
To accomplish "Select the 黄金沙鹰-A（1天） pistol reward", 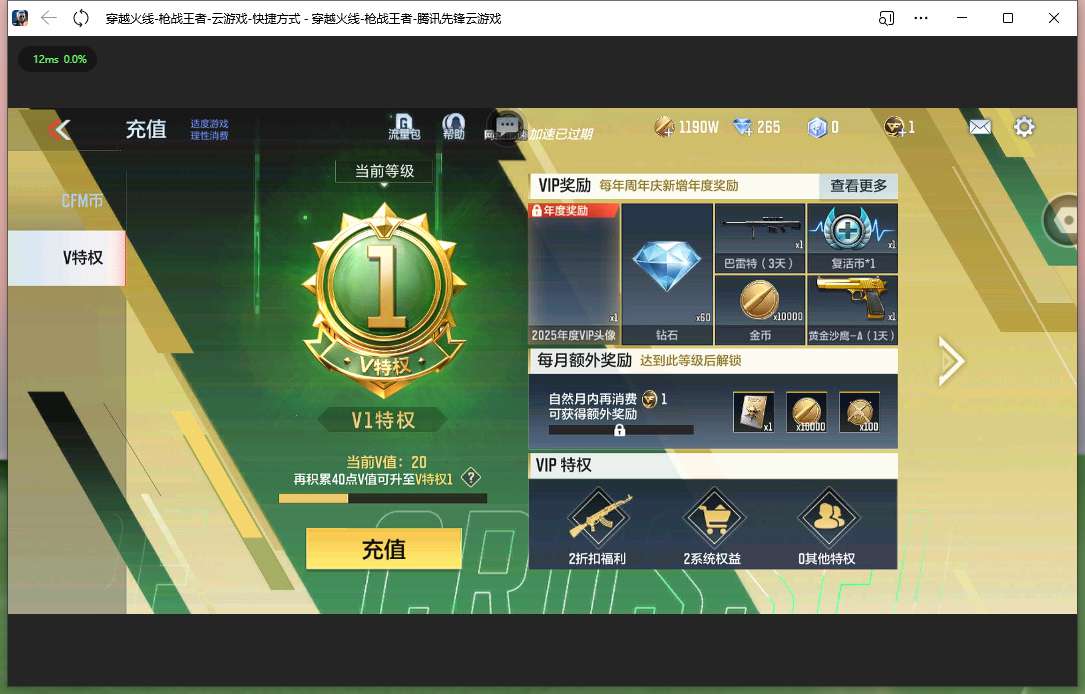I will (x=852, y=310).
